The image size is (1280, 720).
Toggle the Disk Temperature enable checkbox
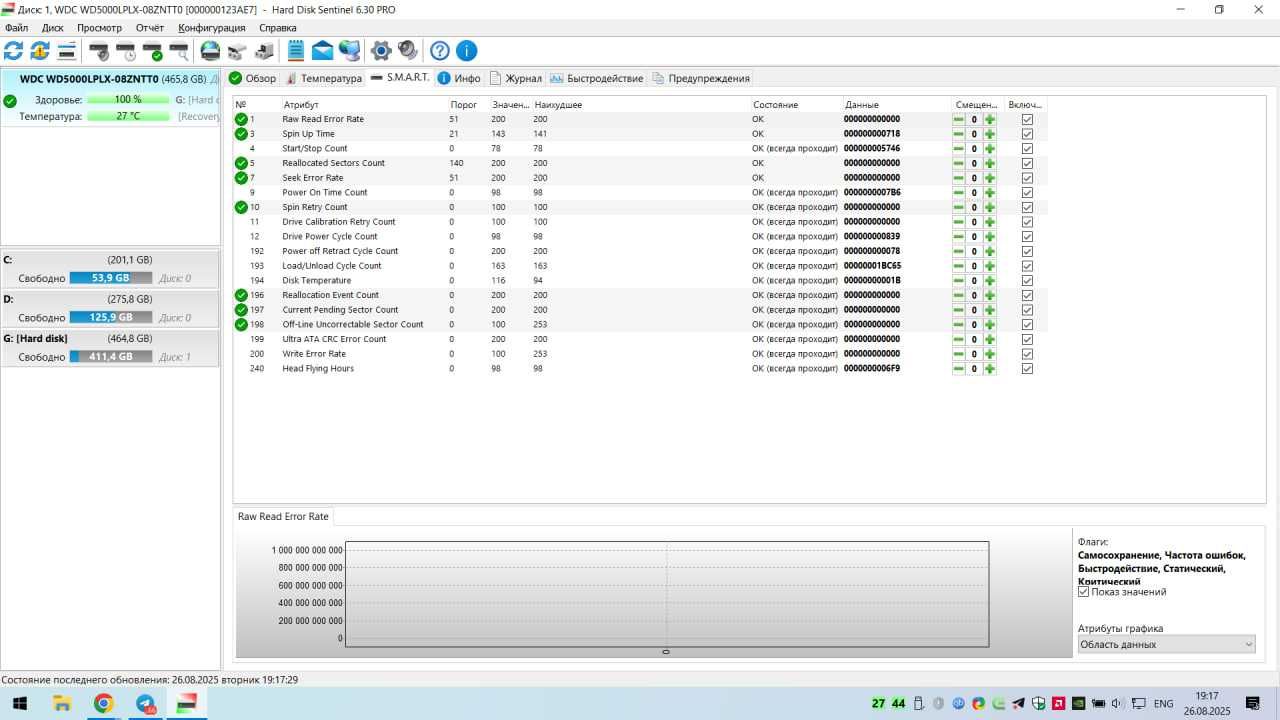coord(1027,281)
